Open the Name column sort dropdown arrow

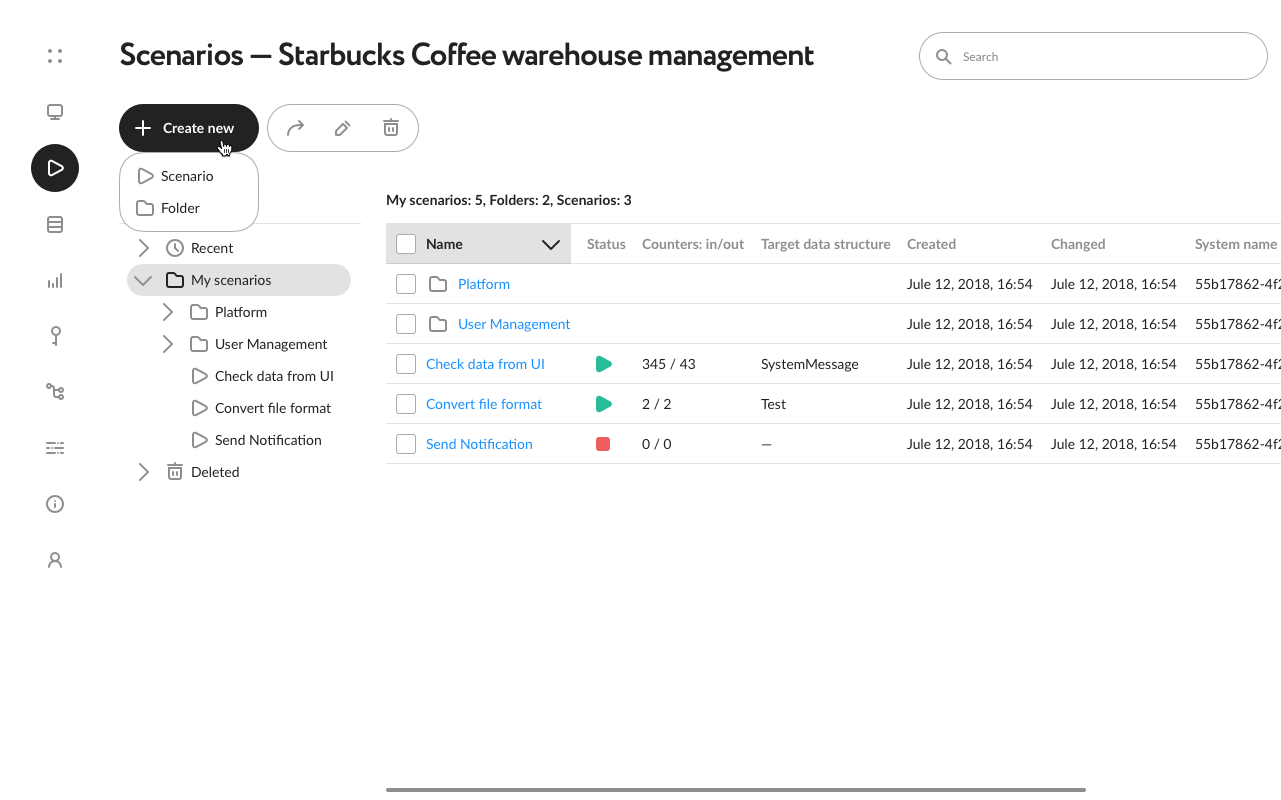[550, 244]
